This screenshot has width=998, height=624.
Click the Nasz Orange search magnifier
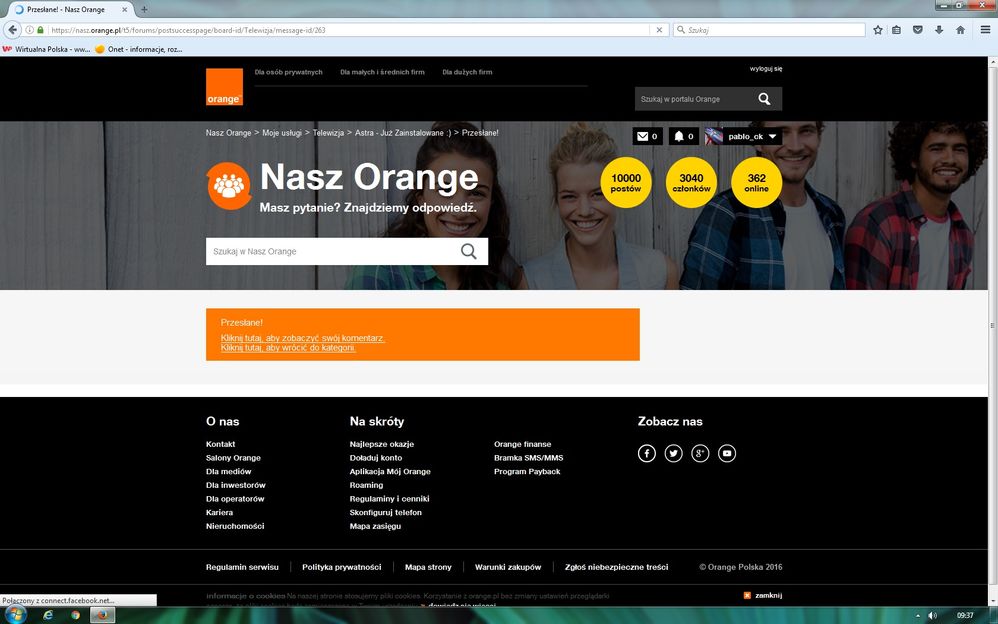pos(468,252)
